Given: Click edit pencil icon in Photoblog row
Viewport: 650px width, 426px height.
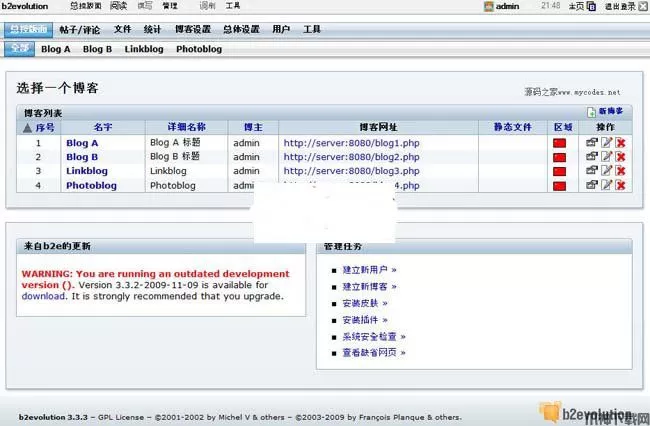Looking at the screenshot, I should click(x=606, y=185).
